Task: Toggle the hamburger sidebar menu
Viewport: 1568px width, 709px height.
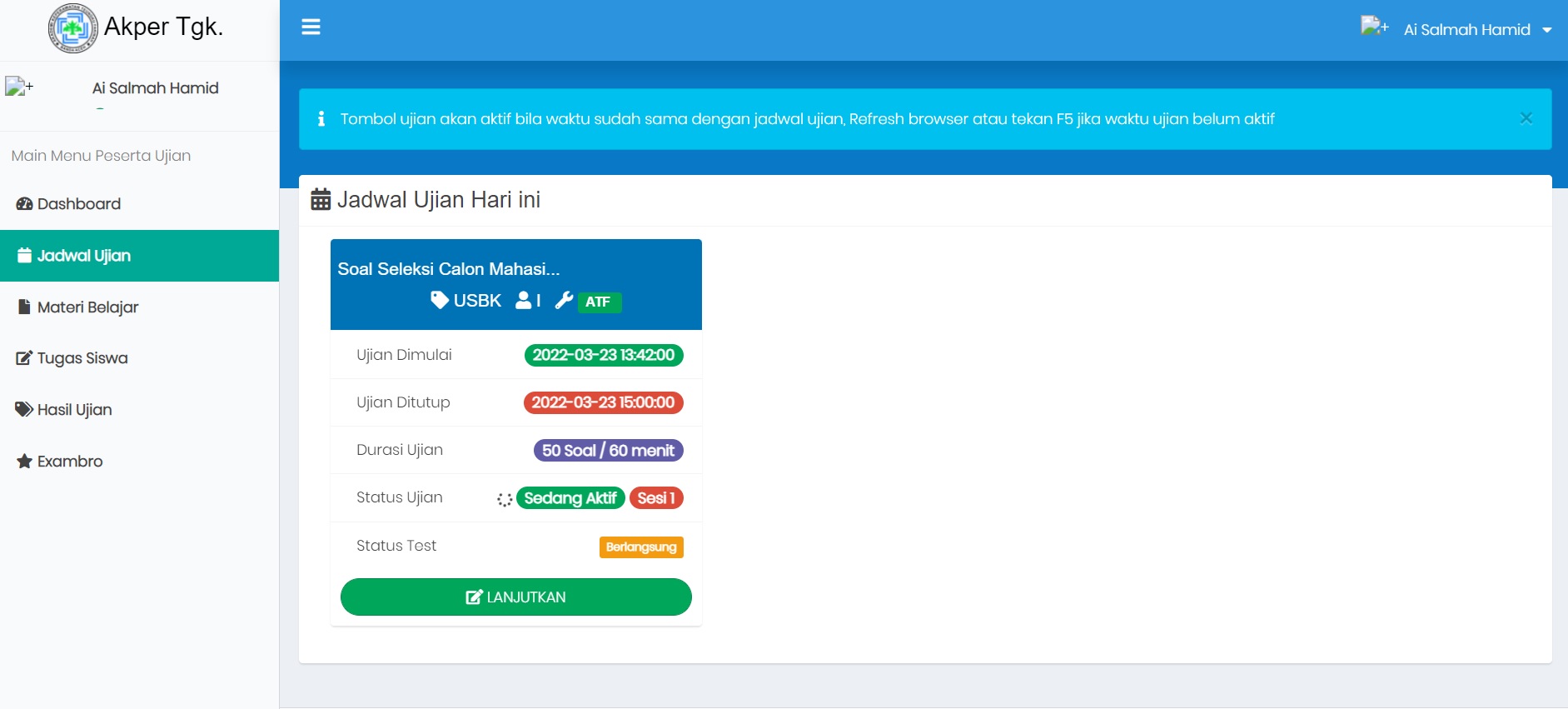Action: tap(311, 27)
